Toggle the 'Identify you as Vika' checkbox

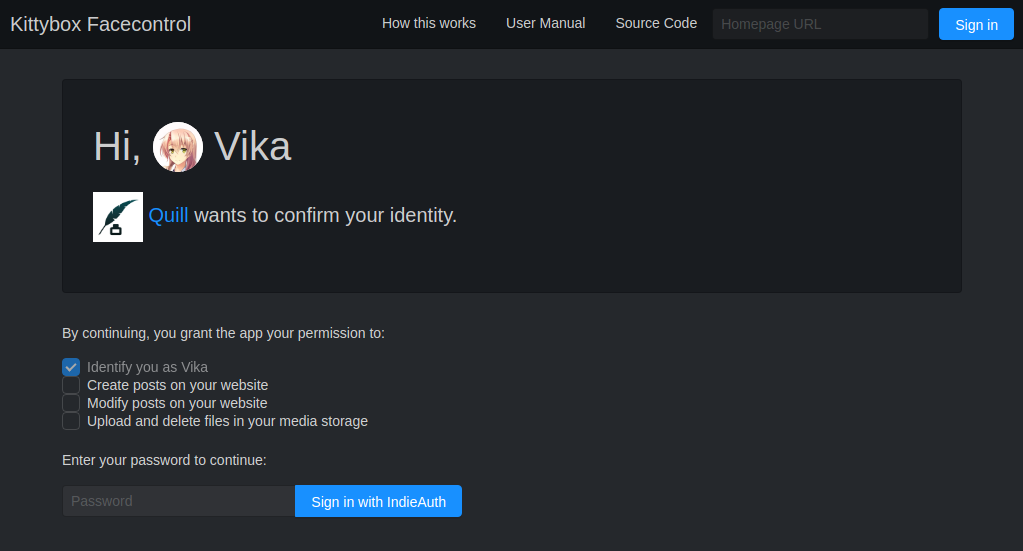click(71, 367)
